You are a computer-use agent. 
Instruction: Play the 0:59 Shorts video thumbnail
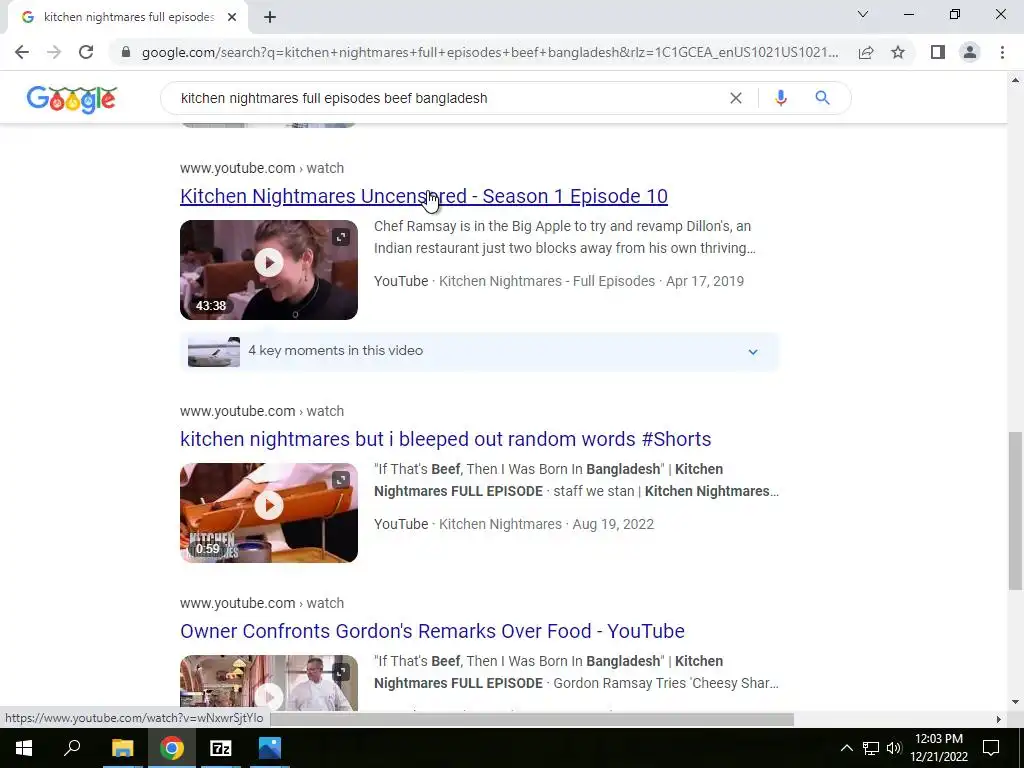tap(269, 513)
